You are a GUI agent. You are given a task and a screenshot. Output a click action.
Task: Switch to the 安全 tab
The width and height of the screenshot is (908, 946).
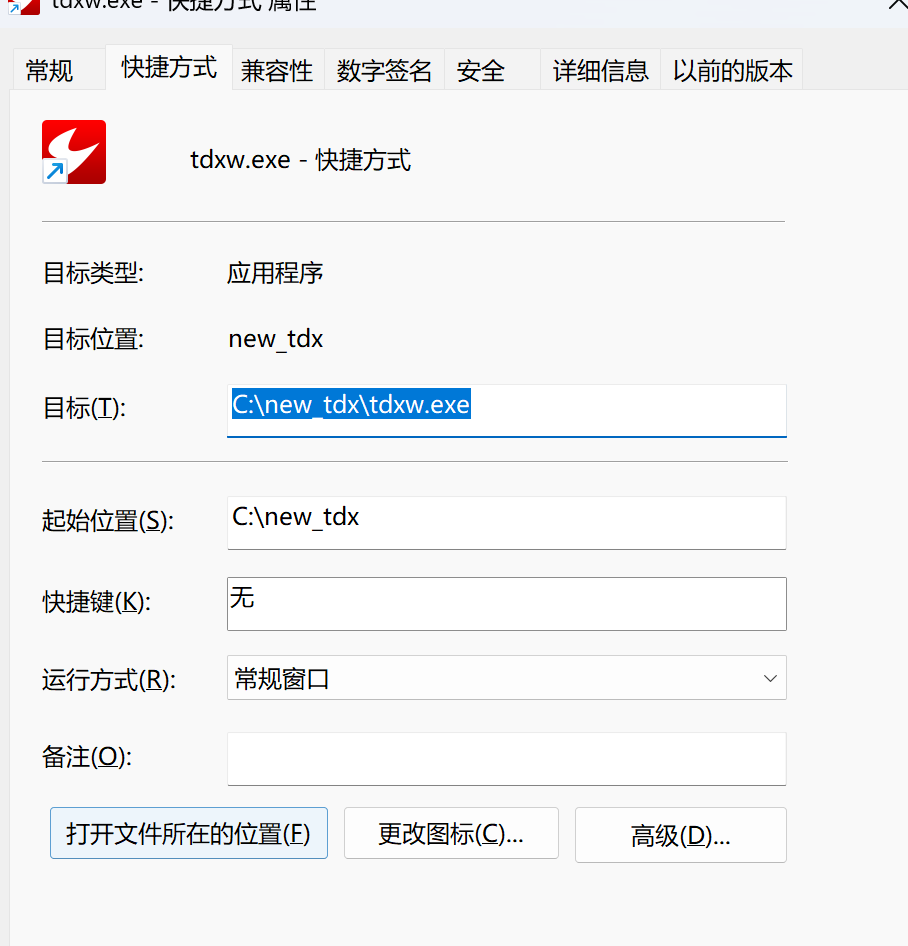click(492, 70)
